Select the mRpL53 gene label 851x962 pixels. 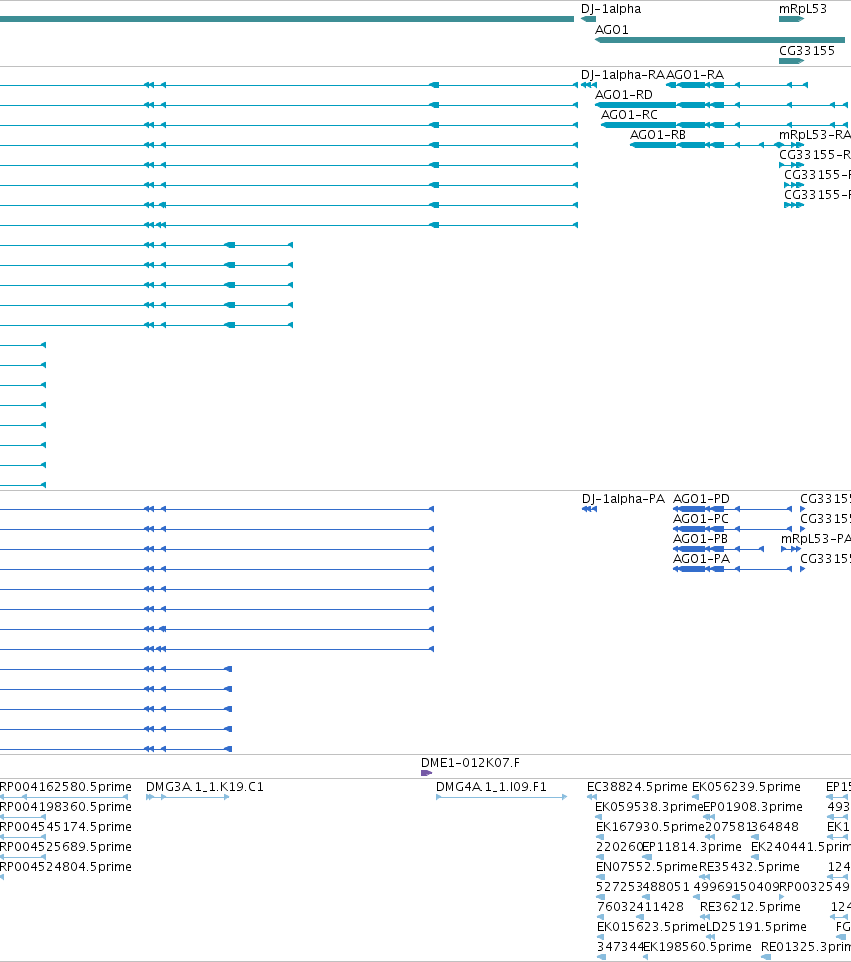803,9
